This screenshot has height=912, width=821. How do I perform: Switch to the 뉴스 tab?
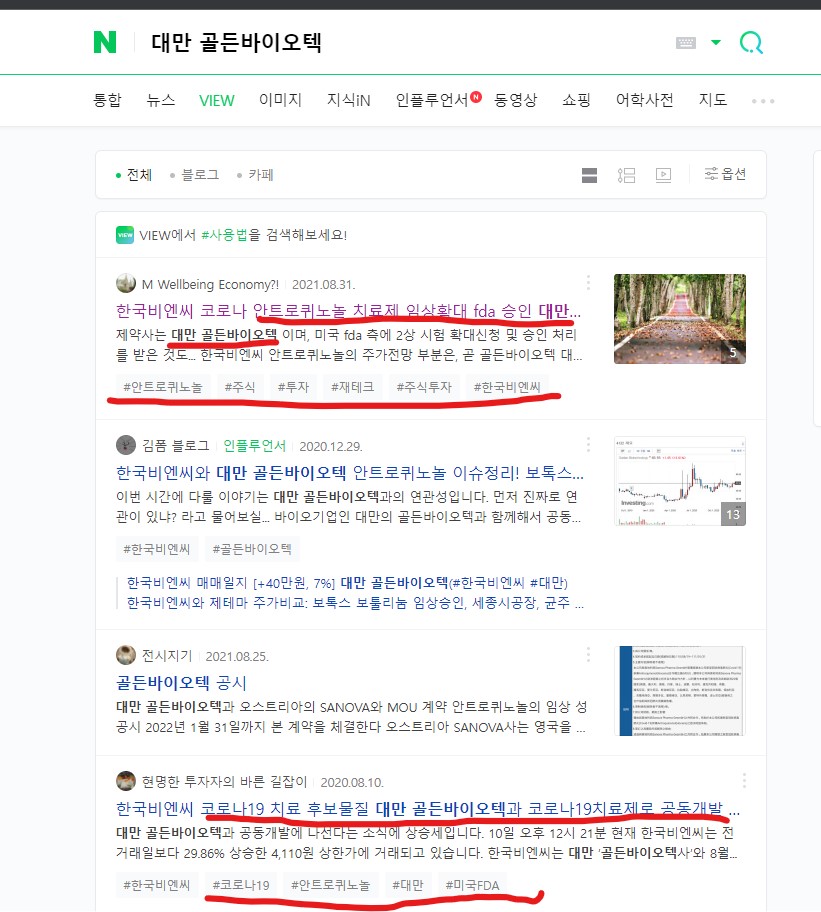[x=160, y=100]
